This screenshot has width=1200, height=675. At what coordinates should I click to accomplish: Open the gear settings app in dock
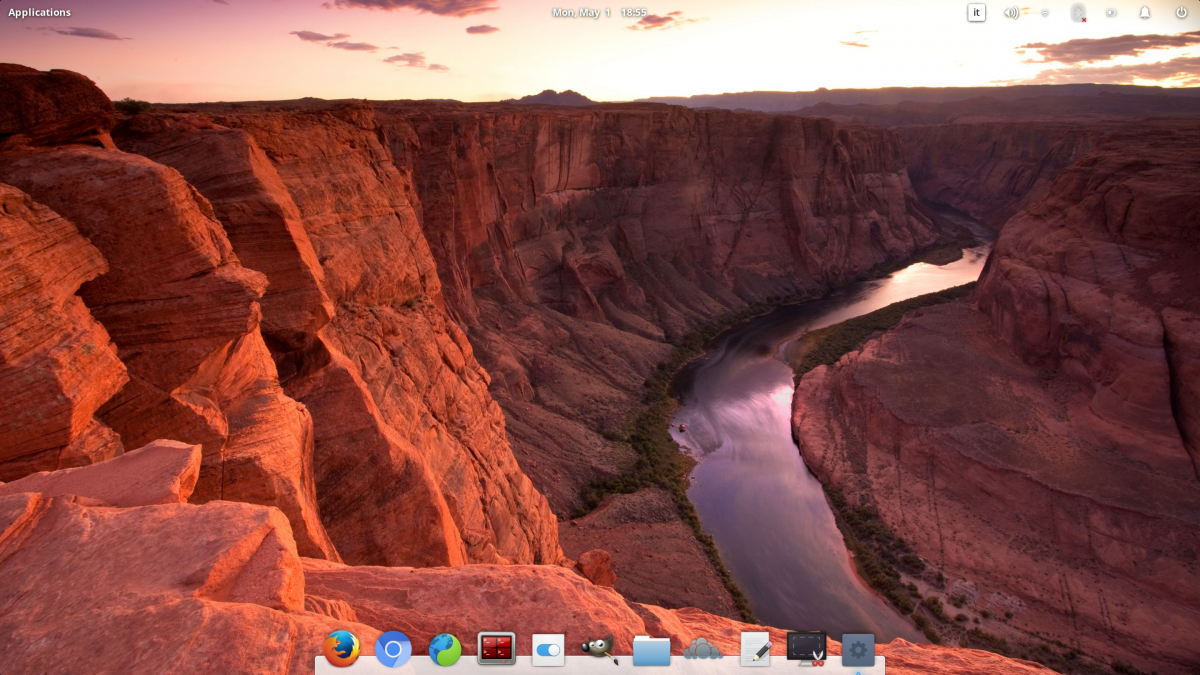[858, 649]
